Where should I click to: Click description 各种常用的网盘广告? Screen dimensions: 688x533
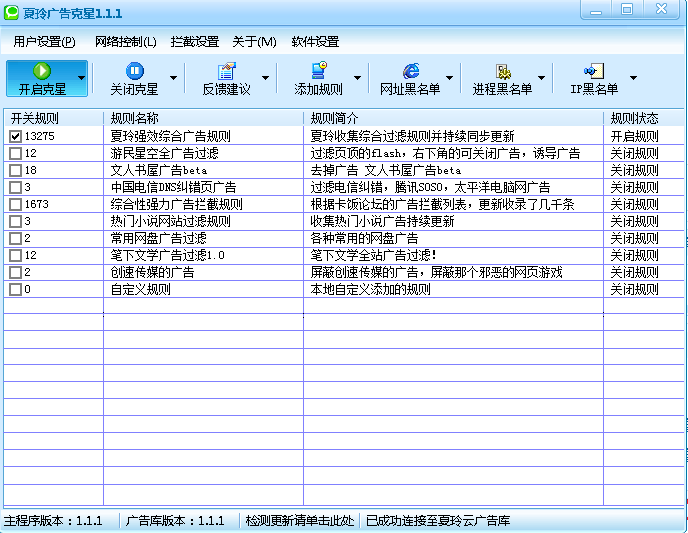click(364, 239)
